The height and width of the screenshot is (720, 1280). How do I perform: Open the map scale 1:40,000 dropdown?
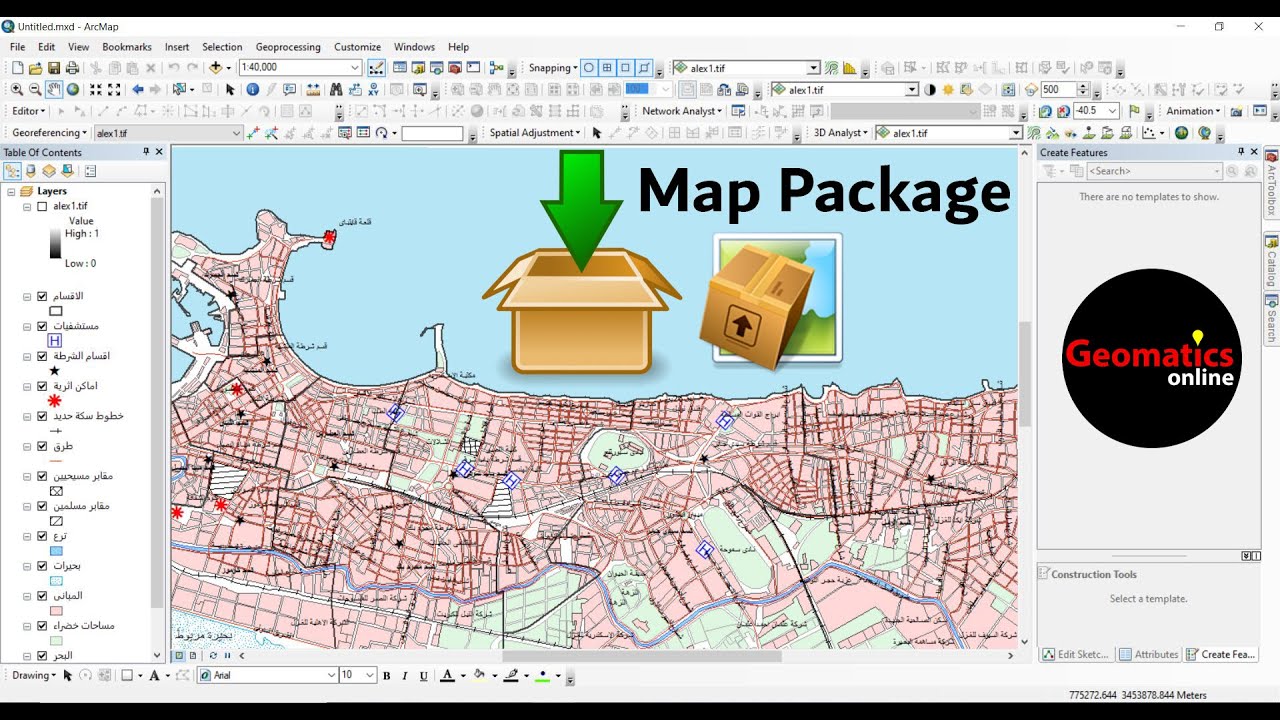coord(355,68)
